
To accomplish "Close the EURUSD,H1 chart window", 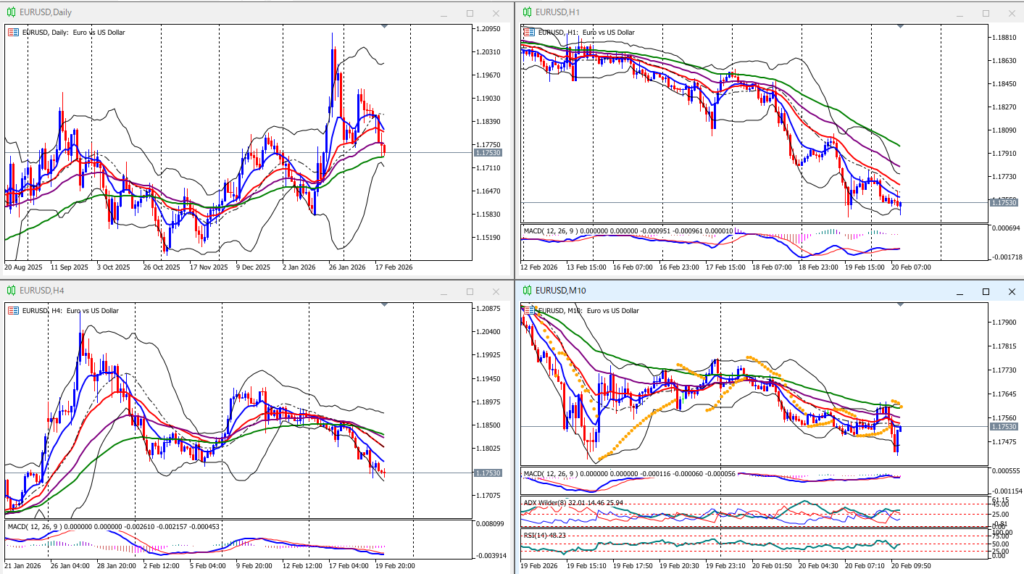I will pos(1008,12).
